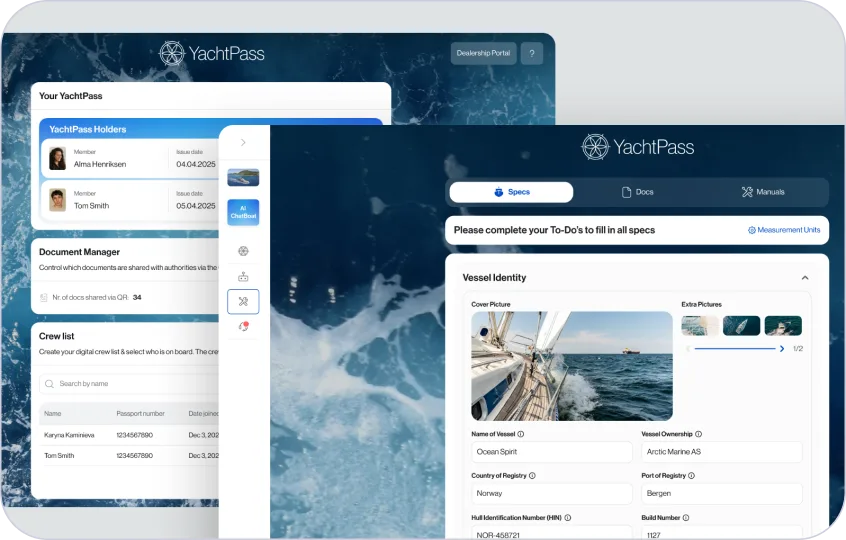Screen dimensions: 846x540
Task: Select the third extra picture thumbnail
Action: click(x=783, y=326)
